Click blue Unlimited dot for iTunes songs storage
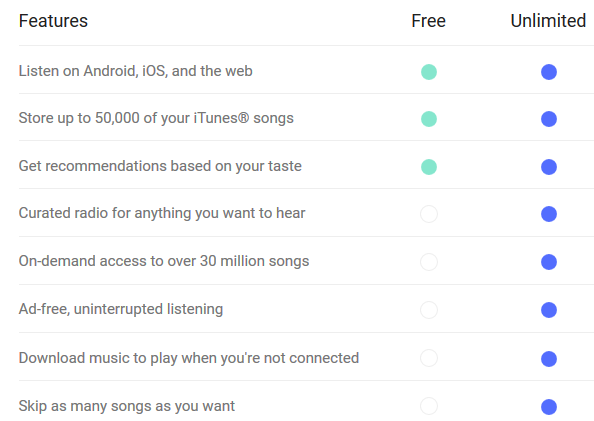 point(549,119)
